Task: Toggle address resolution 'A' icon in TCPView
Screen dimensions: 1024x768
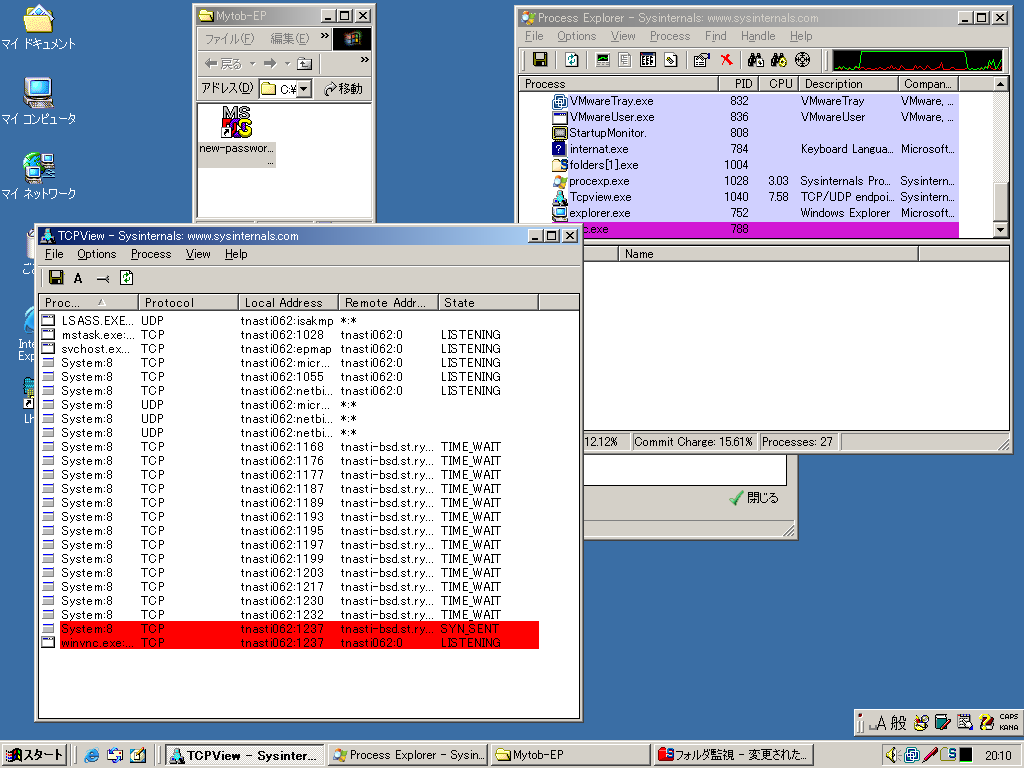Action: (x=78, y=278)
